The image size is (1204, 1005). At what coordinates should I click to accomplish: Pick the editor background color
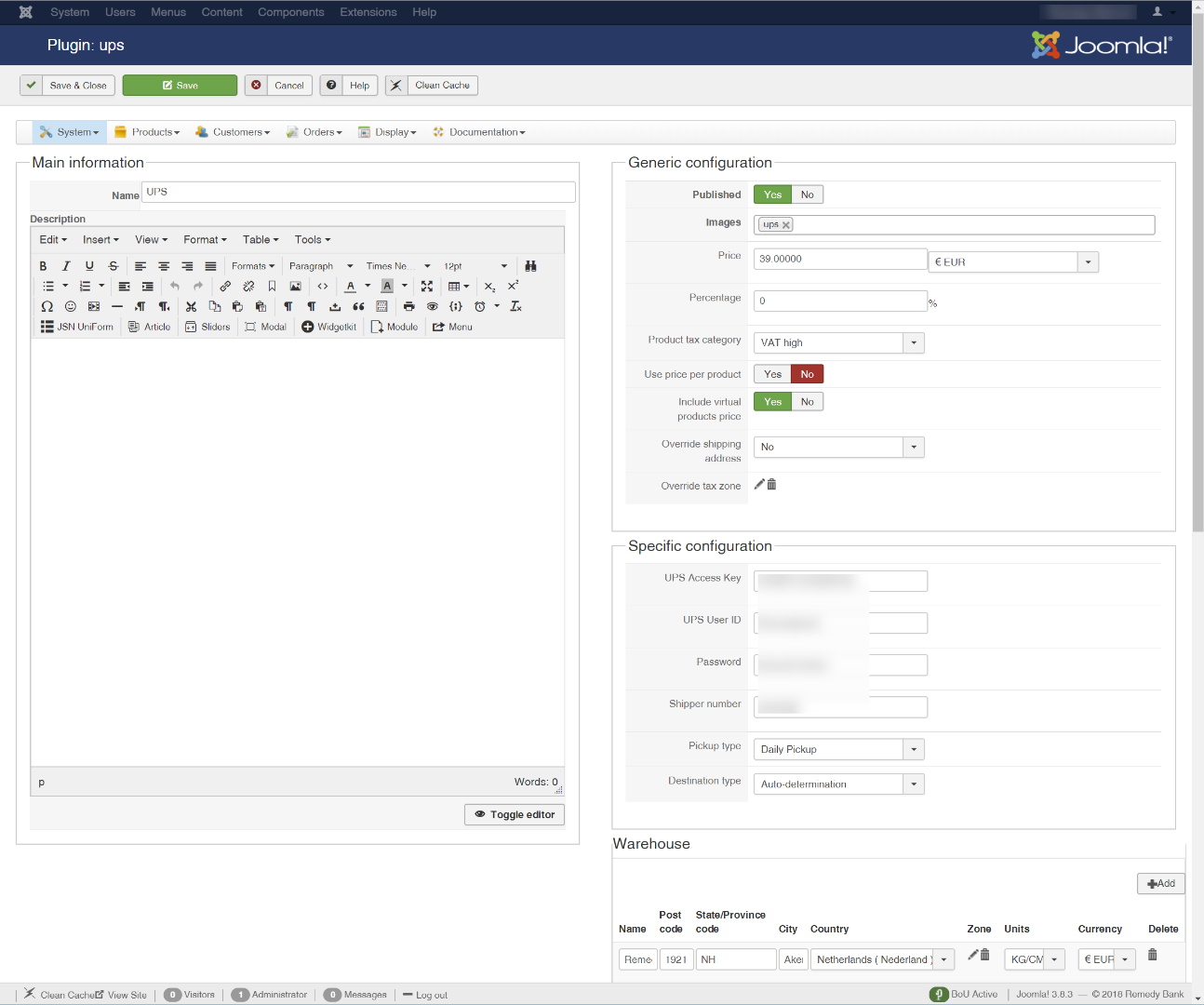coord(388,287)
